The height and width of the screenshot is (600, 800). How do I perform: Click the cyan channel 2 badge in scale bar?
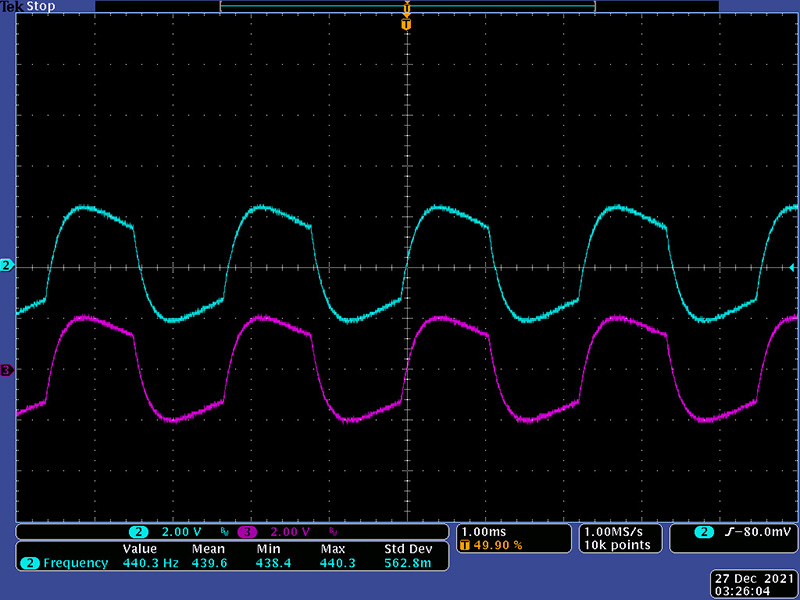[x=139, y=531]
